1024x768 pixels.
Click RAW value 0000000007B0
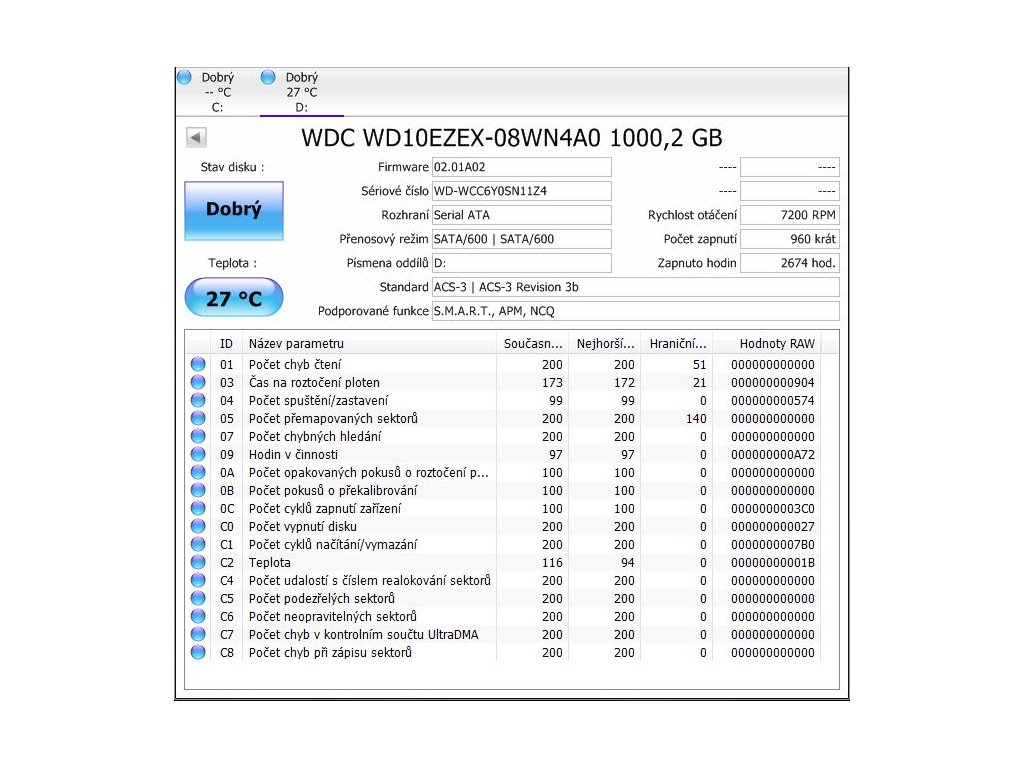773,544
